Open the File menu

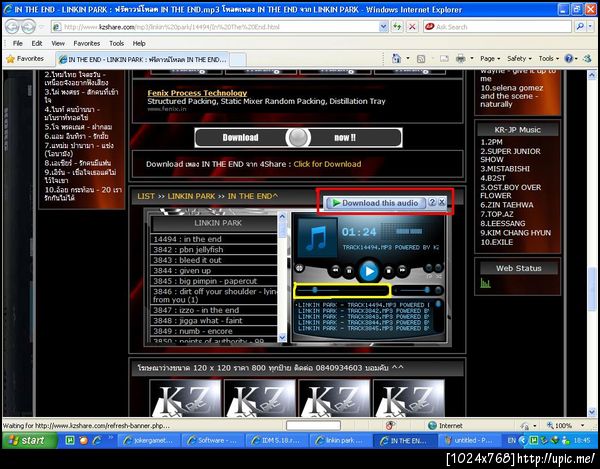pyautogui.click(x=18, y=43)
